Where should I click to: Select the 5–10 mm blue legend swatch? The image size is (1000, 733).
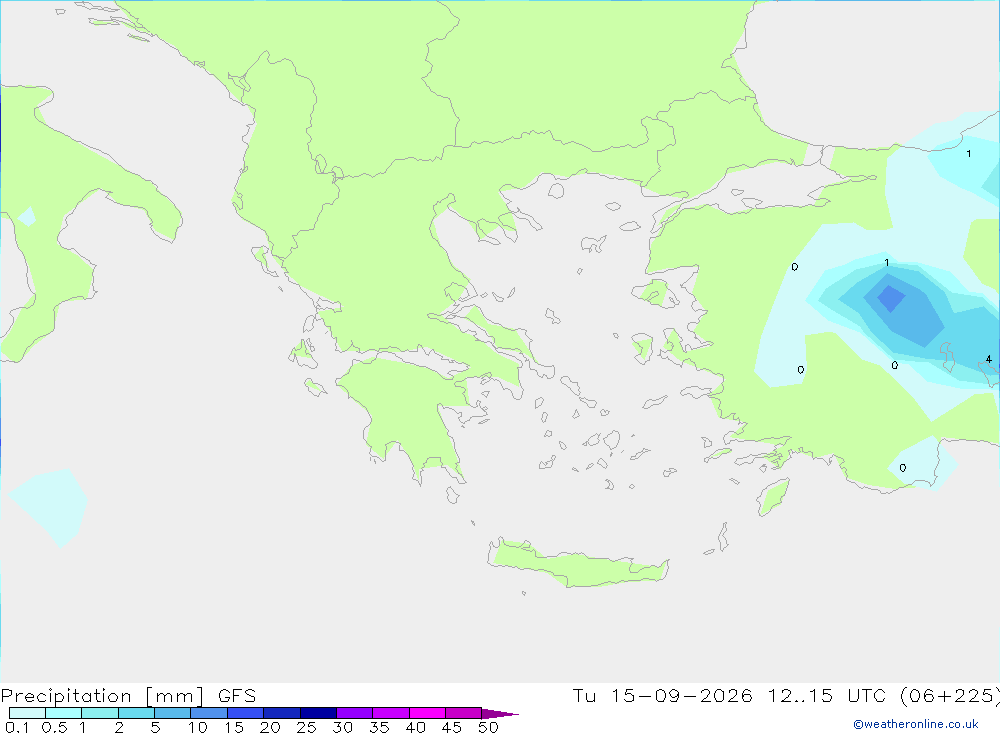[172, 713]
